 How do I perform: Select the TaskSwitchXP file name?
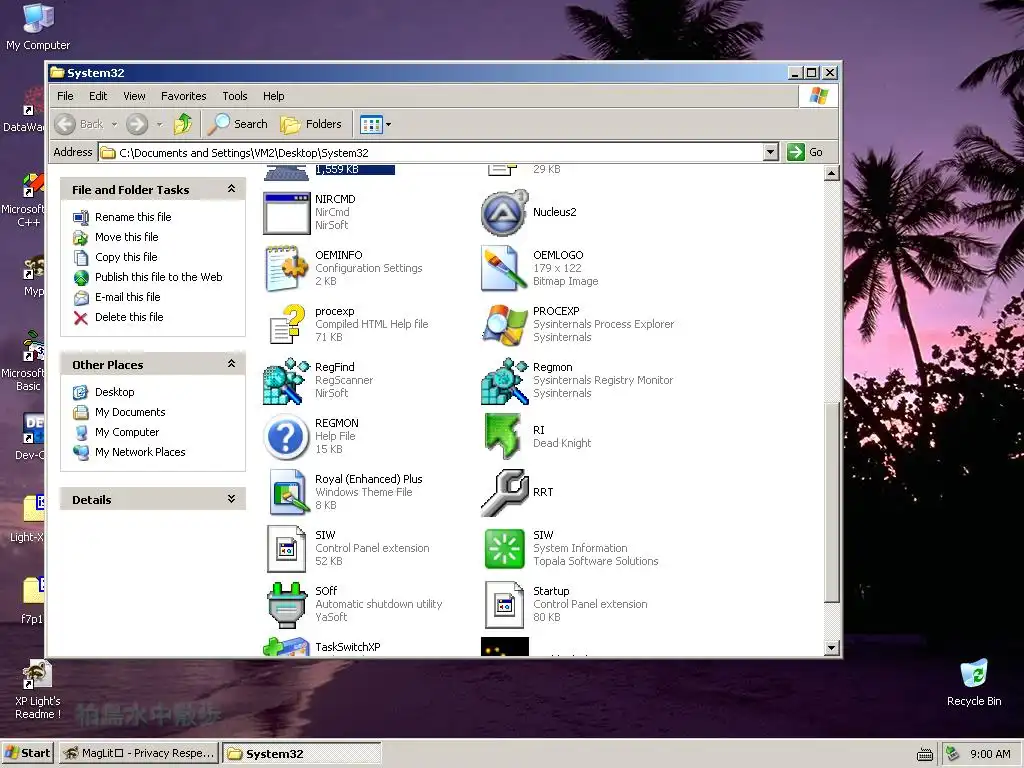(347, 647)
